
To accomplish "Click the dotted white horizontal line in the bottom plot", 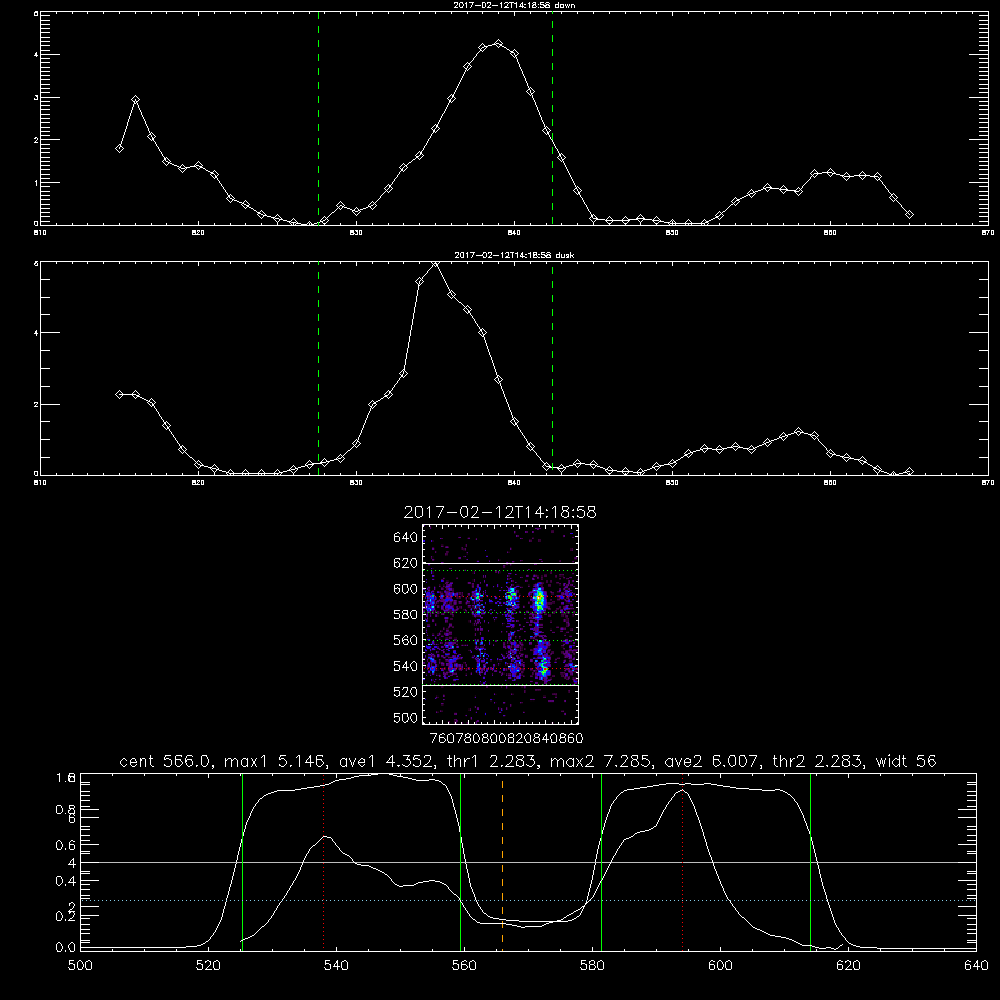I will coord(528,901).
